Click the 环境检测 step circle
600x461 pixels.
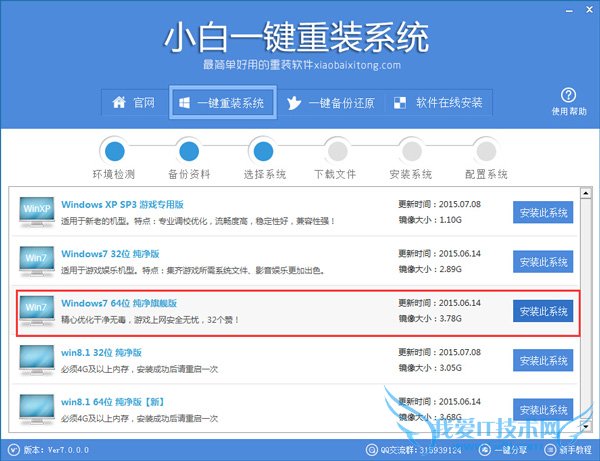(114, 151)
